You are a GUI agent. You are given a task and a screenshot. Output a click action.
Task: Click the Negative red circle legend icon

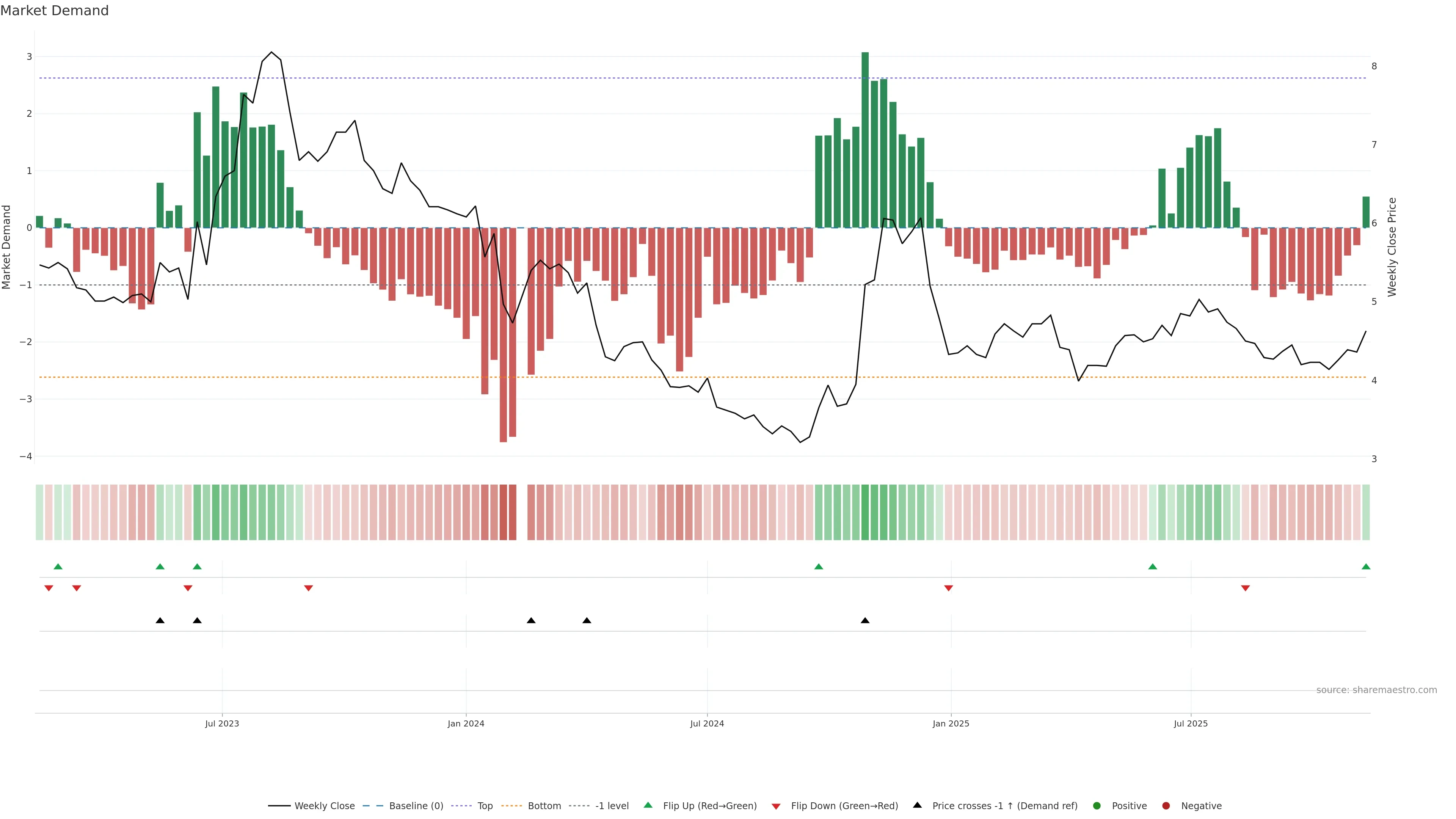pos(1166,806)
